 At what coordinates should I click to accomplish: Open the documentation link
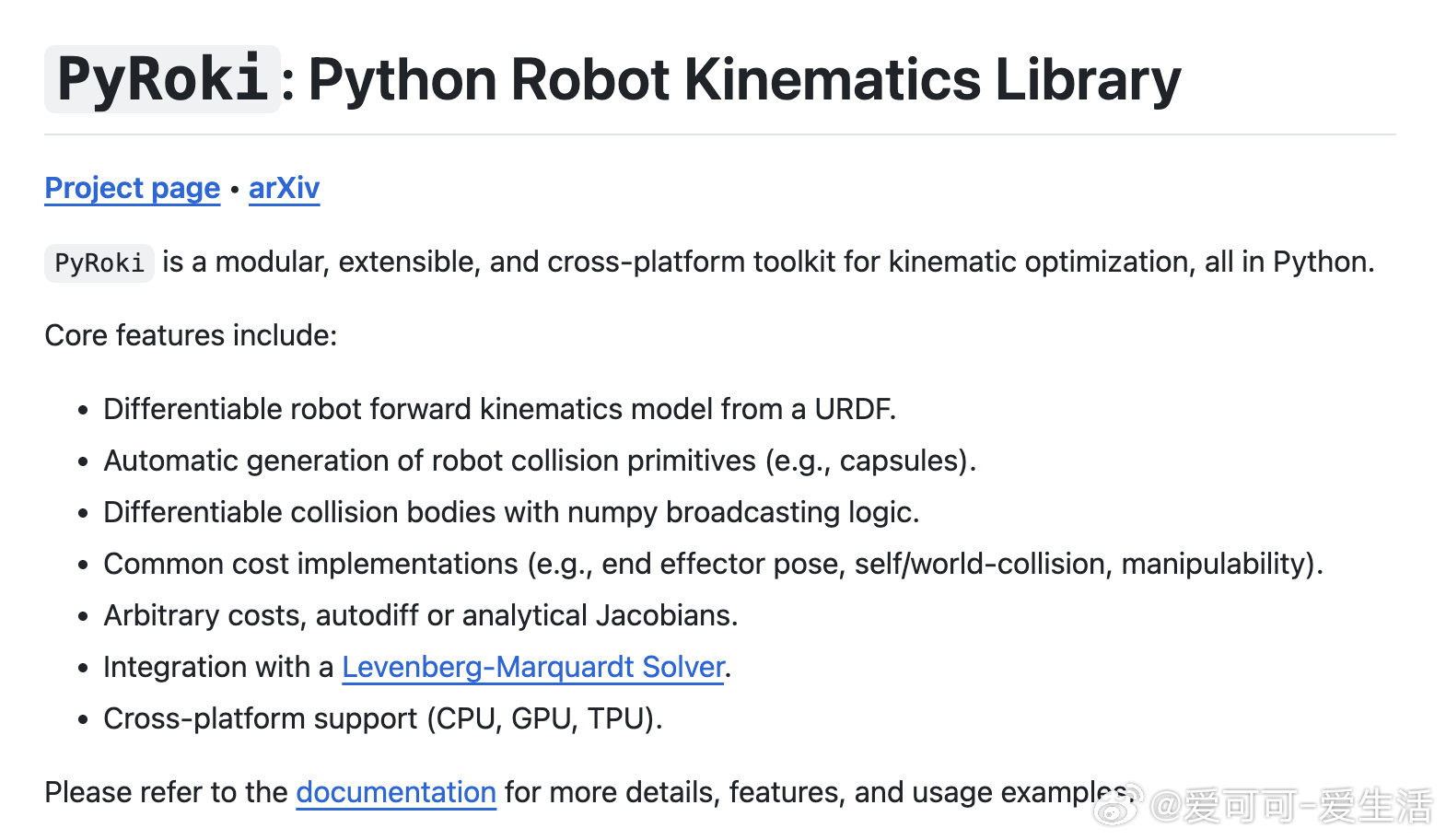click(396, 792)
